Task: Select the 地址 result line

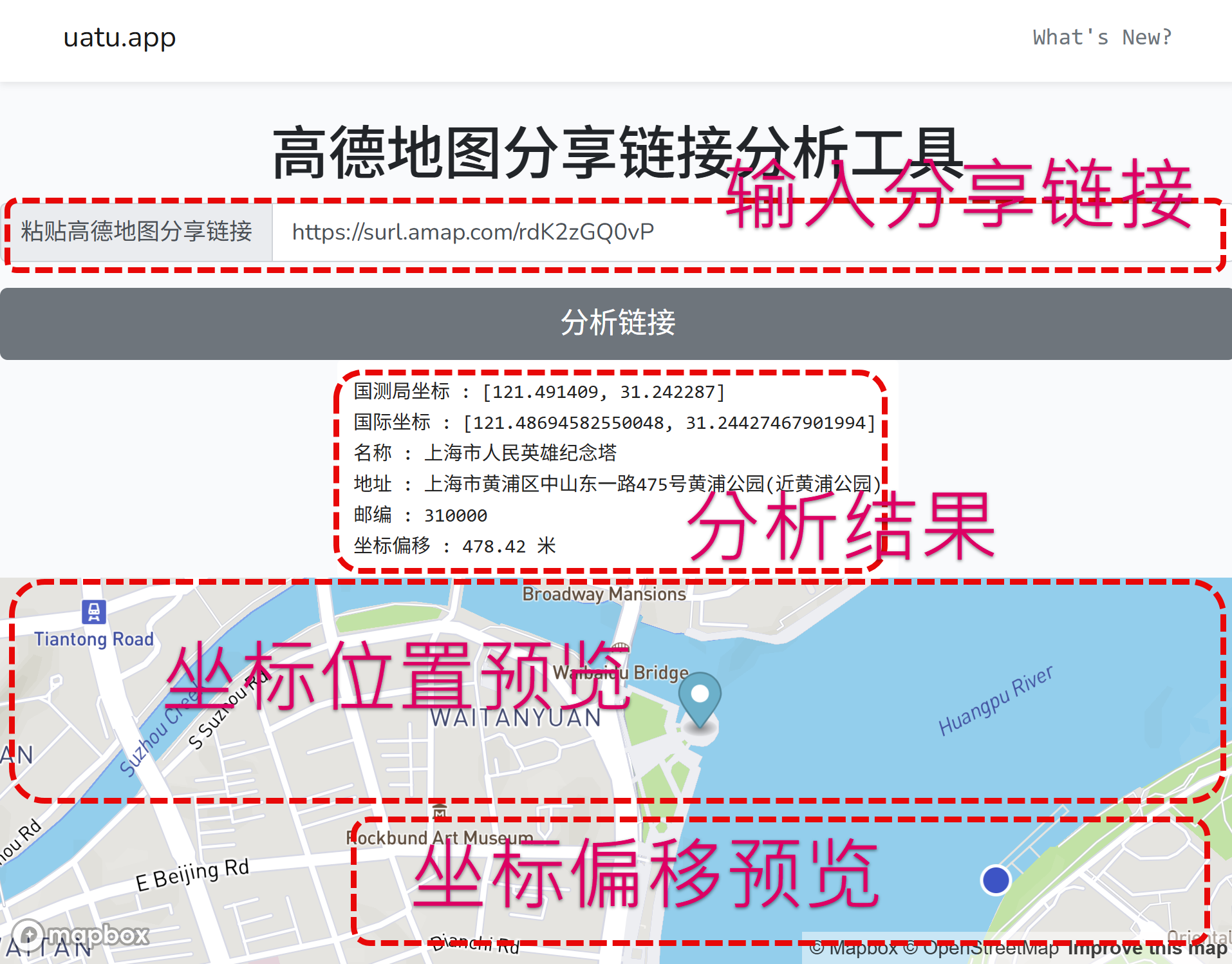Action: click(617, 484)
